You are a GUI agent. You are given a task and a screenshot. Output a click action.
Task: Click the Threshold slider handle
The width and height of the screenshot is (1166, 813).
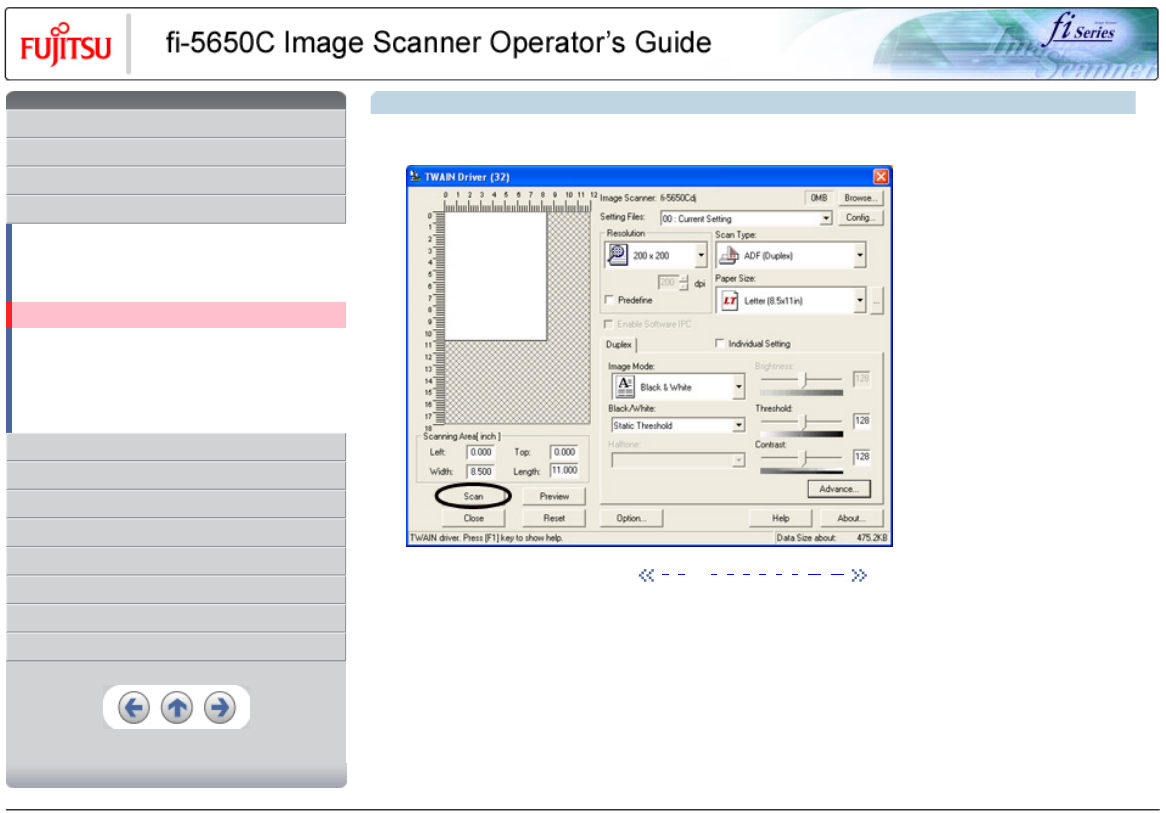[803, 422]
